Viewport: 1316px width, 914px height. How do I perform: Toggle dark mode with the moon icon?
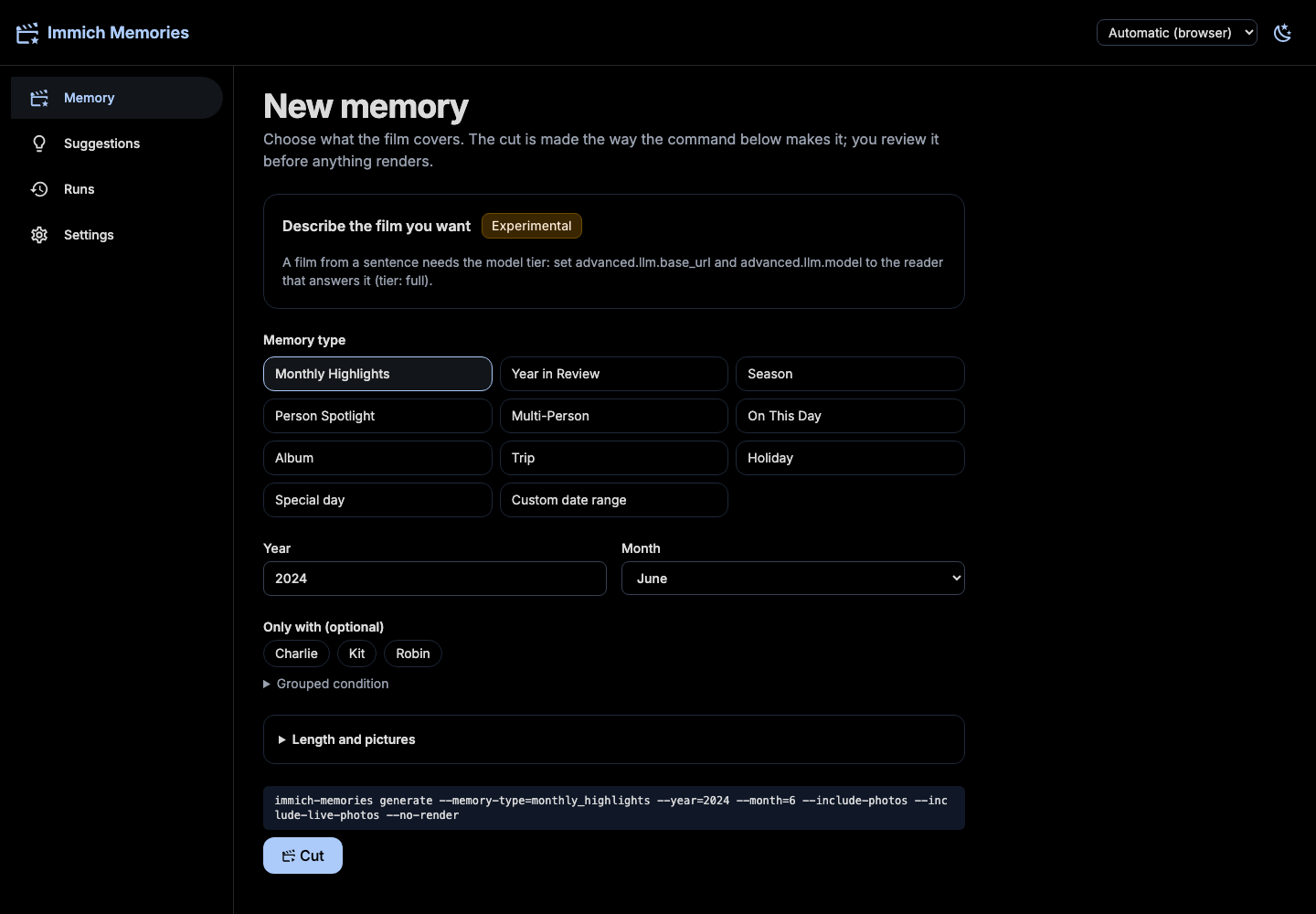click(x=1283, y=33)
